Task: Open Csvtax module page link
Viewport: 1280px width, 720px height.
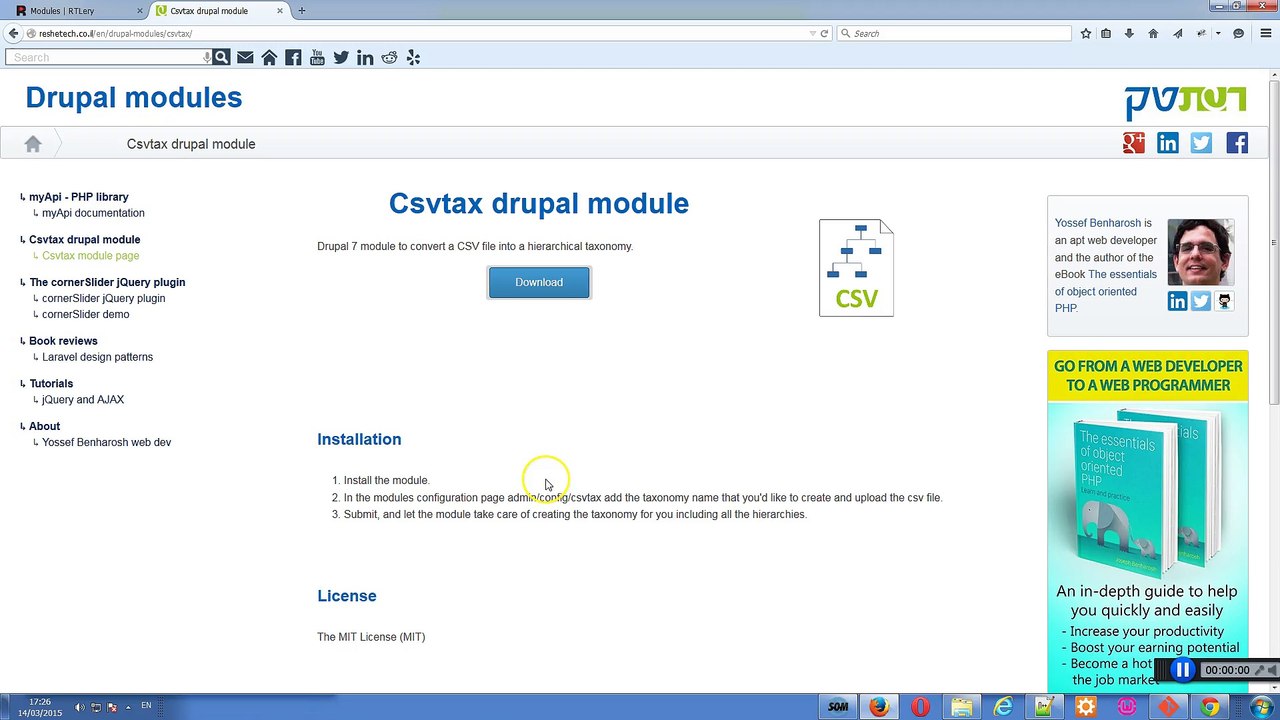Action: pos(90,256)
